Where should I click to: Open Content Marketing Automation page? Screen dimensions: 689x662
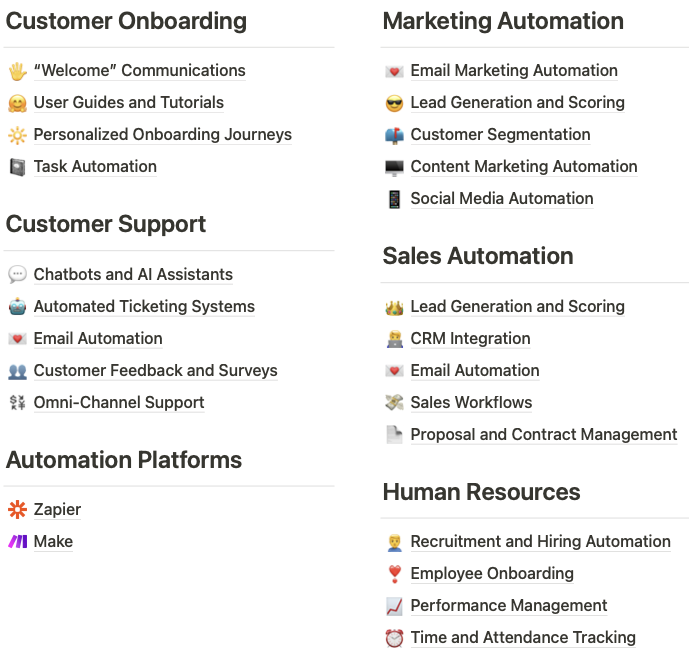[523, 167]
